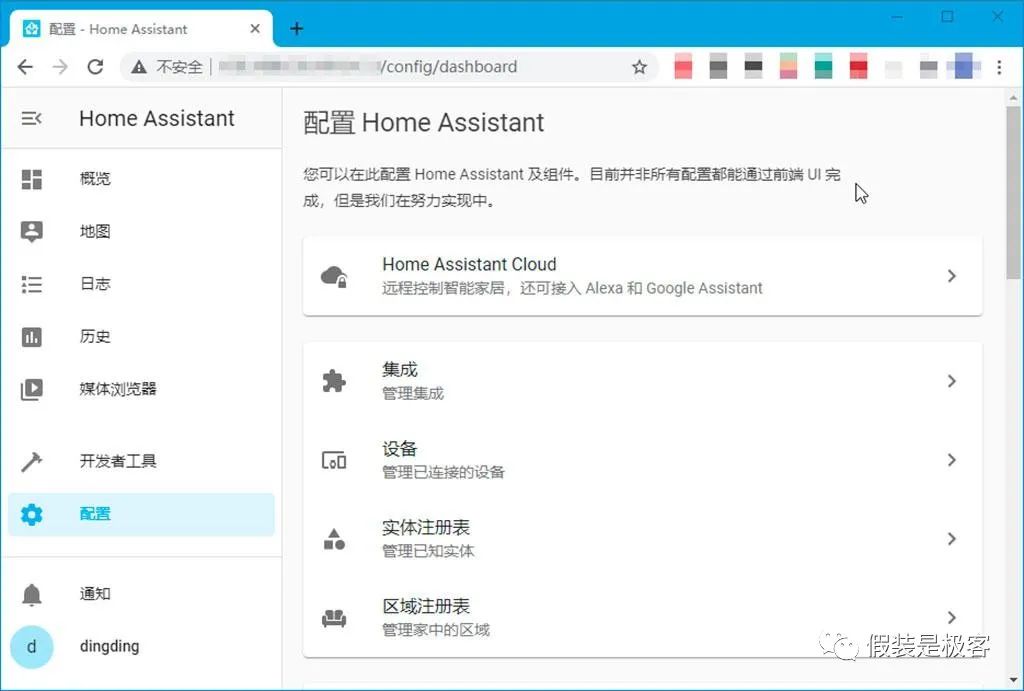Image resolution: width=1024 pixels, height=691 pixels.
Task: Open the 通知 bell icon
Action: [x=31, y=594]
